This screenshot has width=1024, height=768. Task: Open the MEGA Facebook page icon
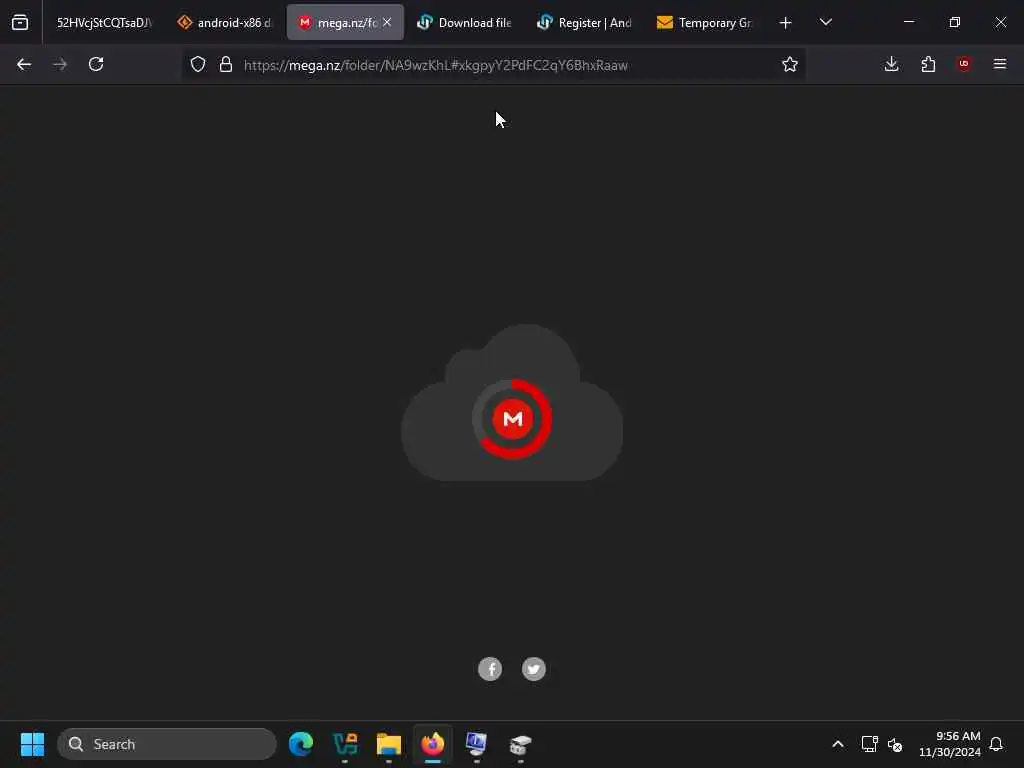490,669
